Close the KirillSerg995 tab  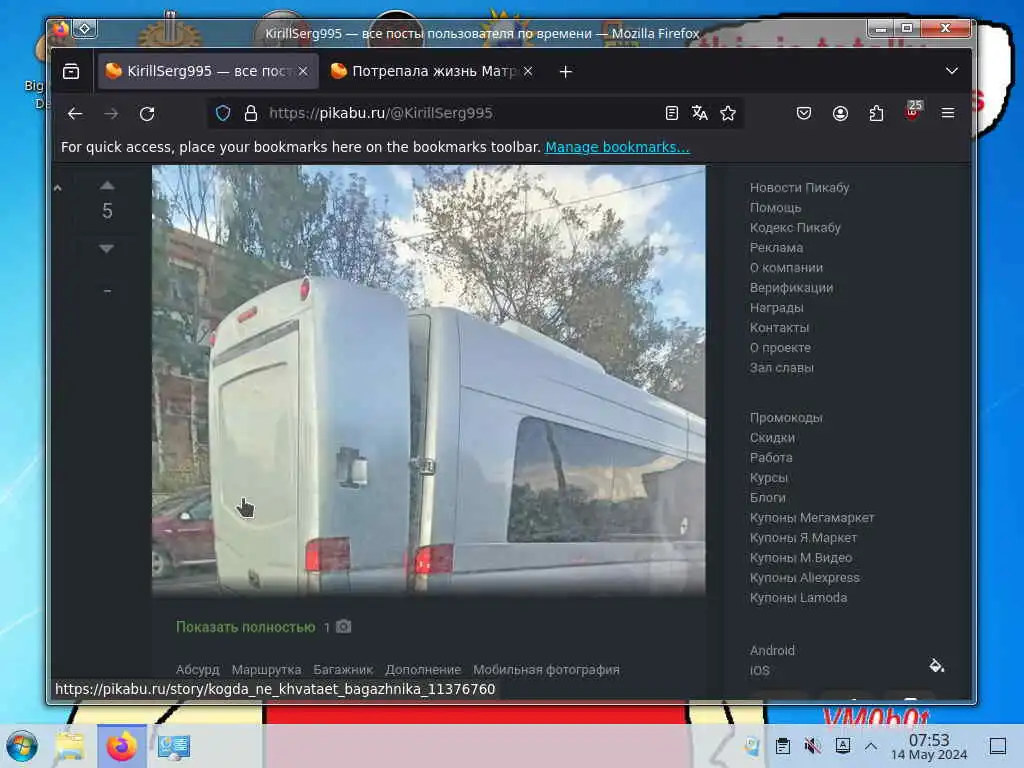303,71
